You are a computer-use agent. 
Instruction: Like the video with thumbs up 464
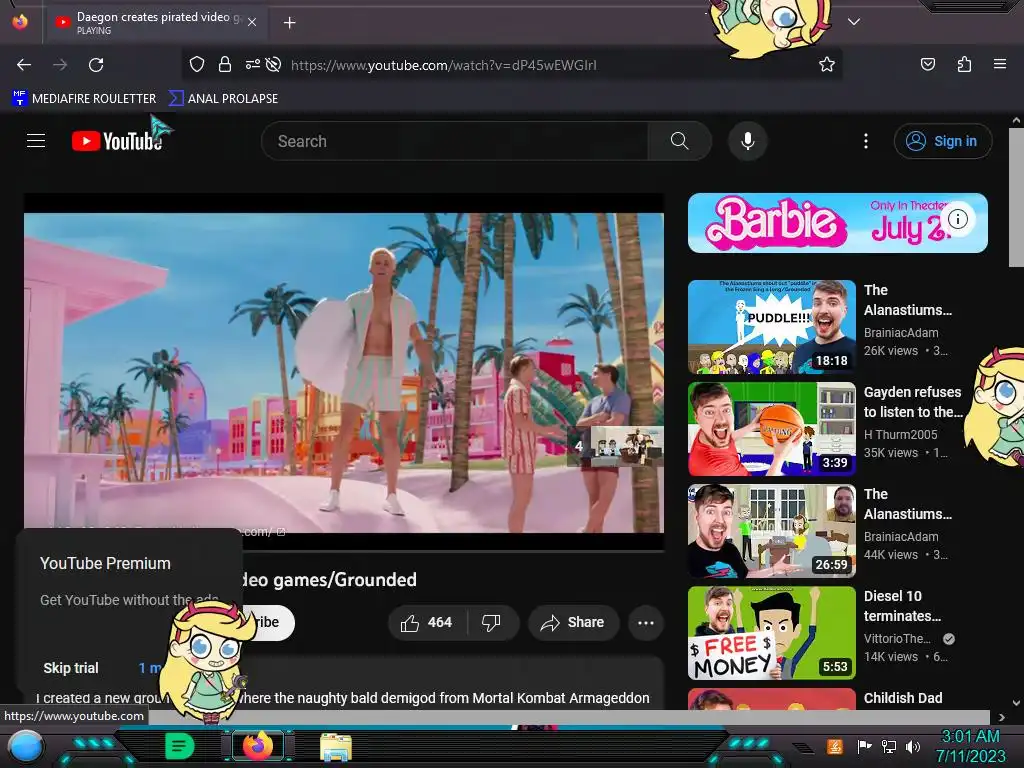click(426, 622)
